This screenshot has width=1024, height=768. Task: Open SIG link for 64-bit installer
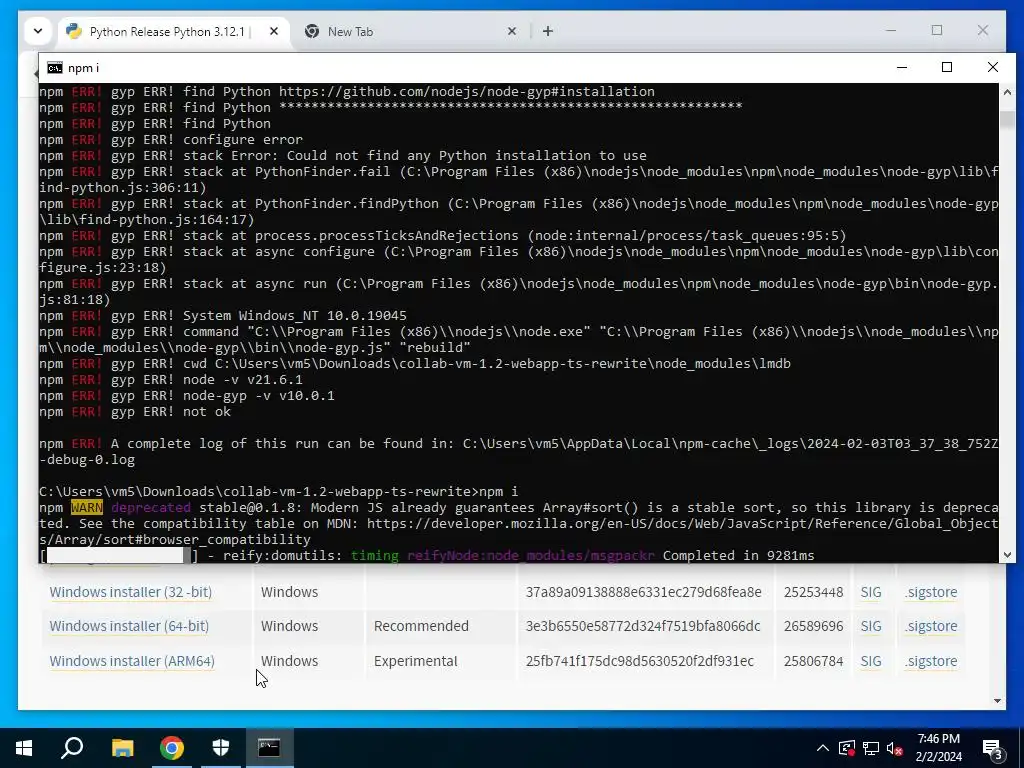[871, 626]
